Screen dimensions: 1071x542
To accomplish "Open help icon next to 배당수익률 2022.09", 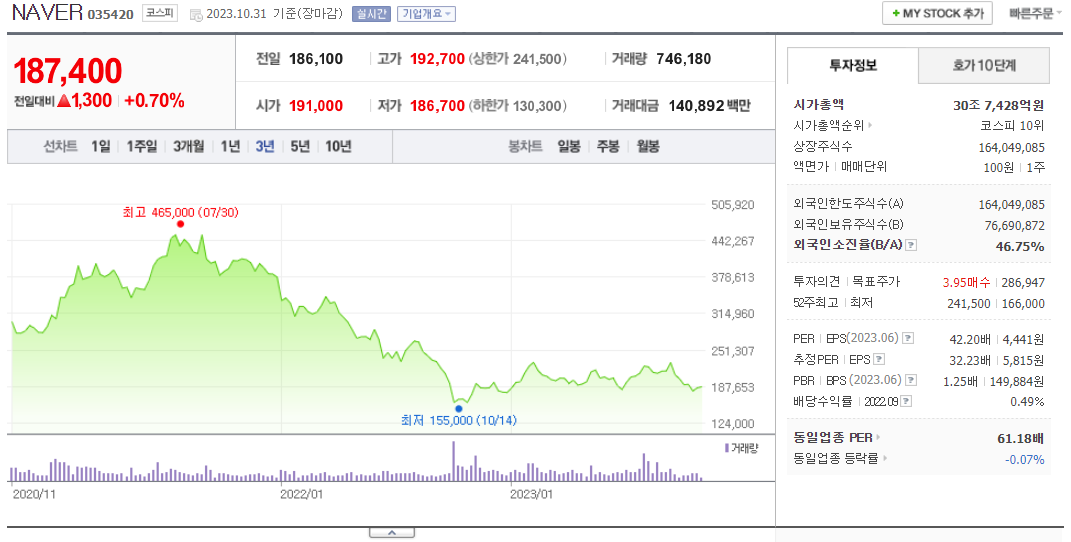I will pos(906,401).
